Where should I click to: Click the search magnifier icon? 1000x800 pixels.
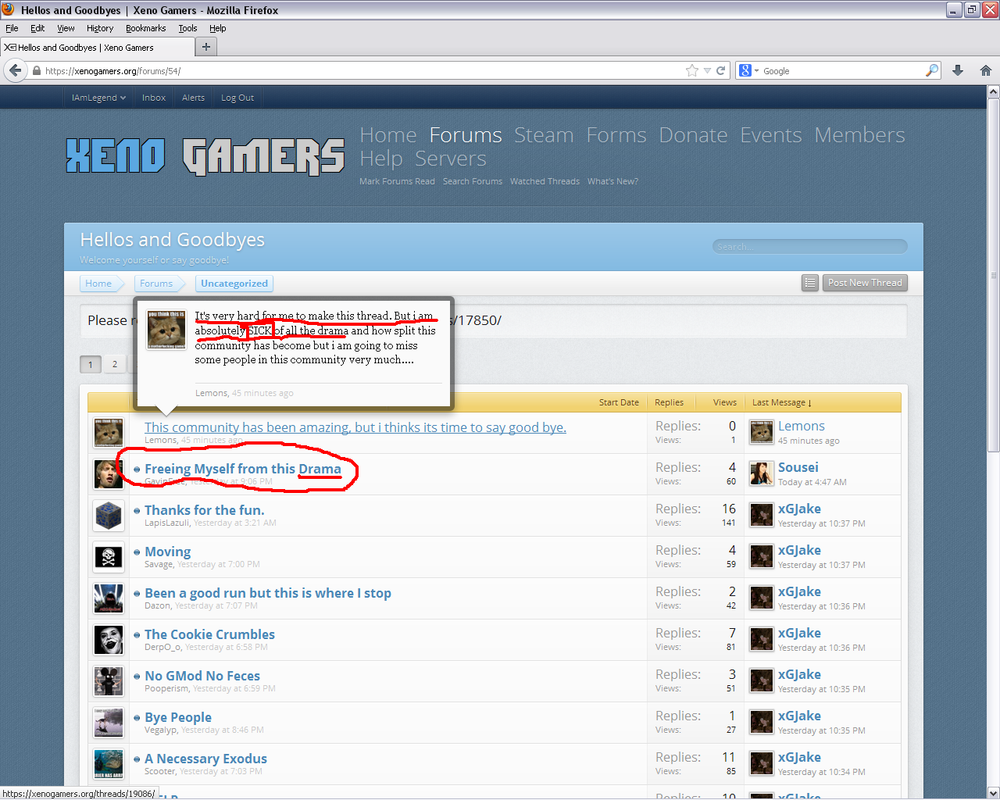(932, 70)
